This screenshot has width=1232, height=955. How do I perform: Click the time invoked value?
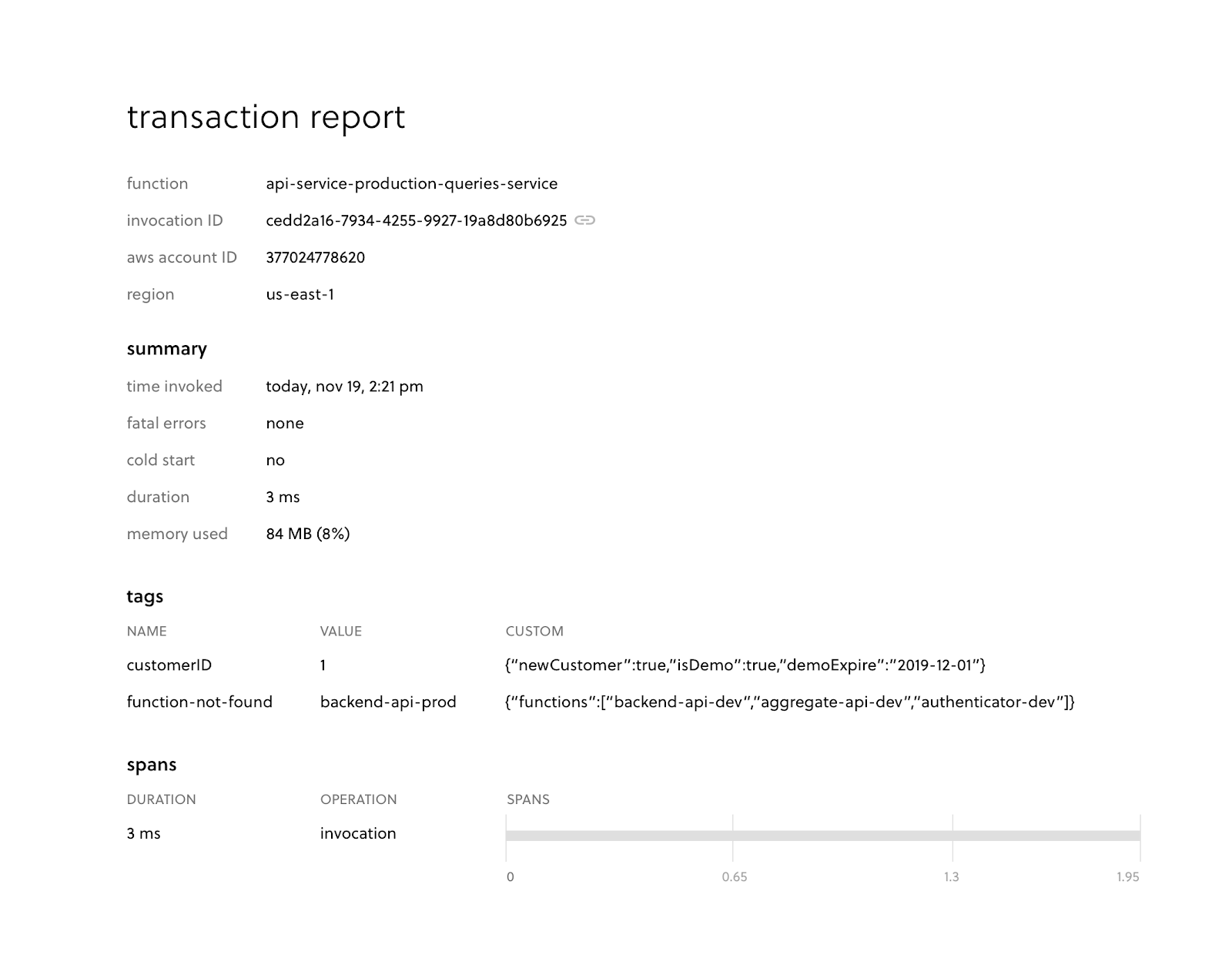click(345, 387)
